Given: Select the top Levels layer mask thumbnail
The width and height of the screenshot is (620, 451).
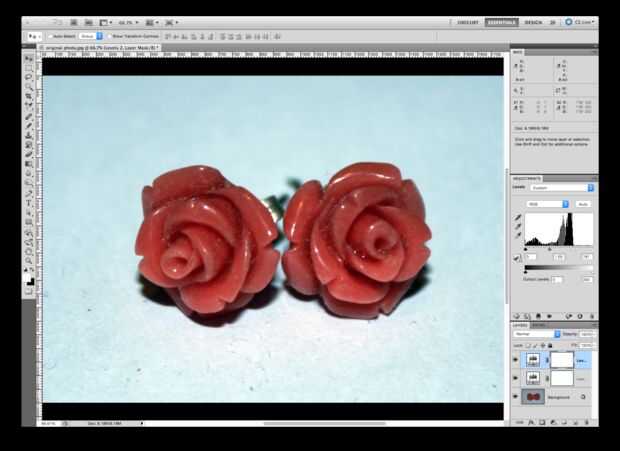Looking at the screenshot, I should pos(562,360).
